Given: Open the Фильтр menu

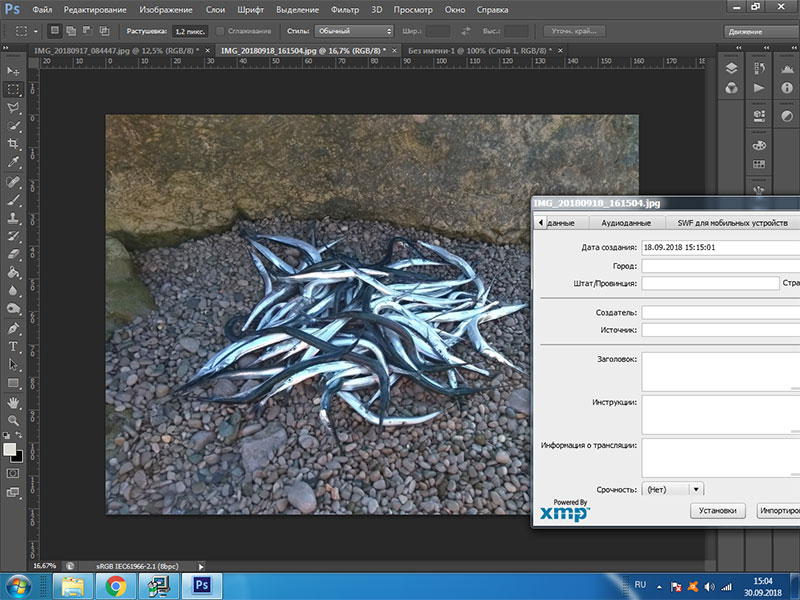Looking at the screenshot, I should coord(344,9).
